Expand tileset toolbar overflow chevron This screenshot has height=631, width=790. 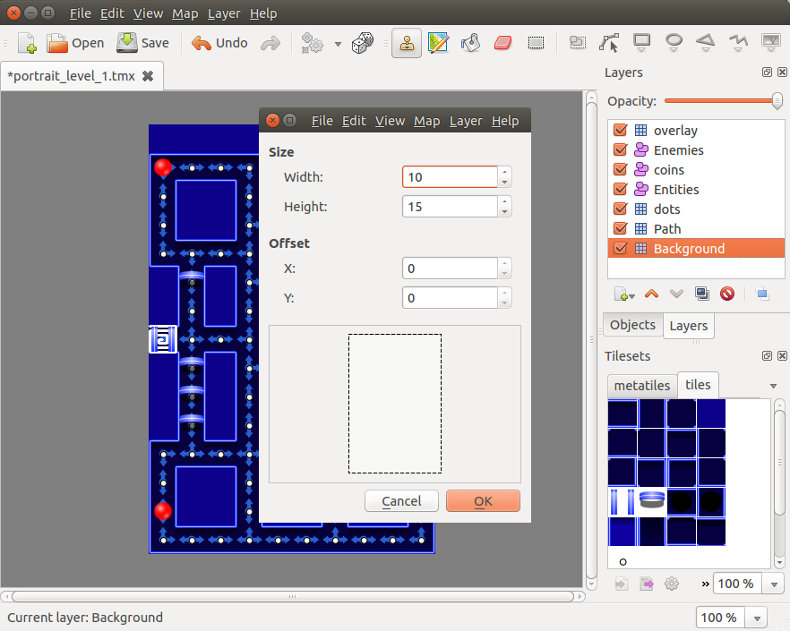pos(705,584)
